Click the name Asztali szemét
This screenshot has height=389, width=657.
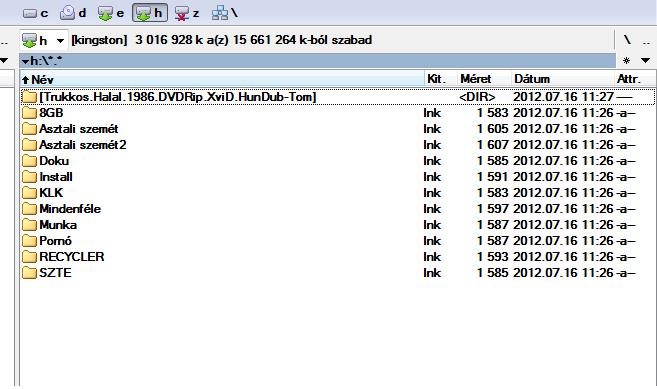click(x=79, y=129)
